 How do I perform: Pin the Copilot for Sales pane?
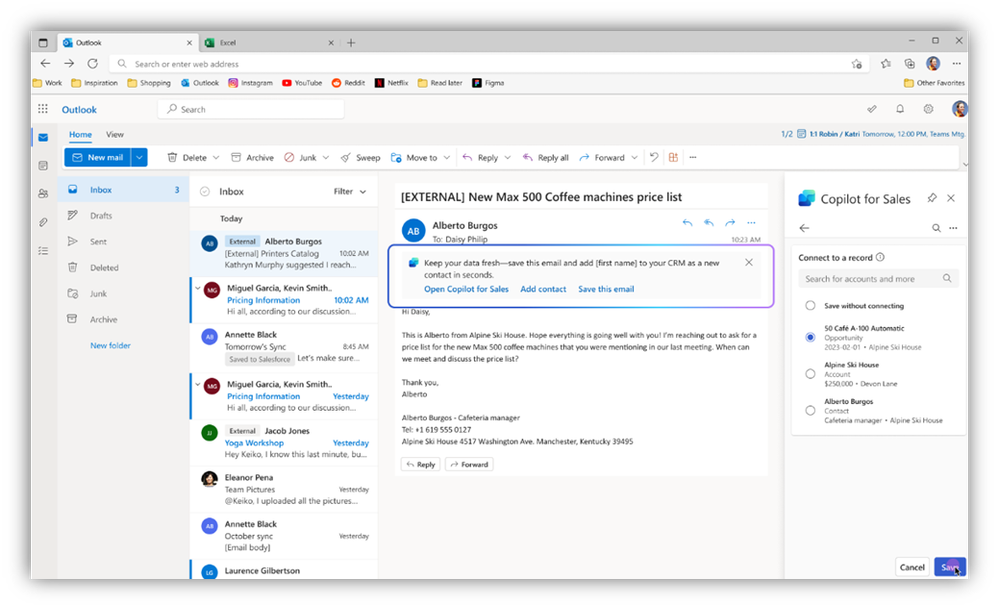(x=931, y=198)
